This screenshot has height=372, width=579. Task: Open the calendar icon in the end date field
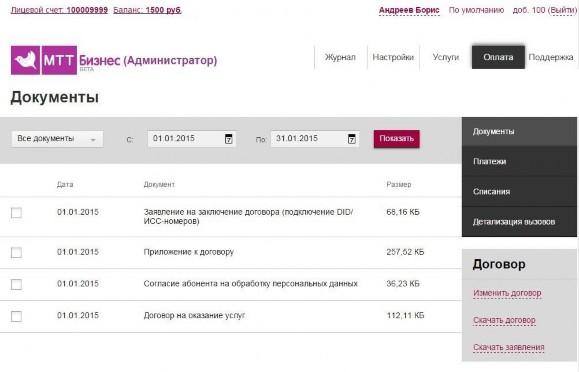[352, 139]
